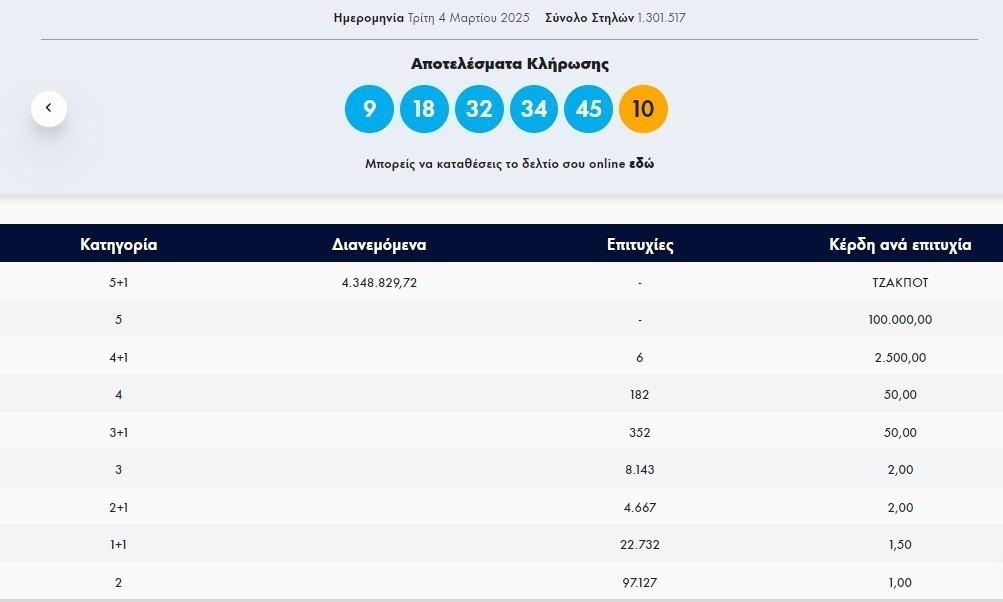This screenshot has height=602, width=1003.
Task: Select the blue ball number 32
Action: point(479,109)
